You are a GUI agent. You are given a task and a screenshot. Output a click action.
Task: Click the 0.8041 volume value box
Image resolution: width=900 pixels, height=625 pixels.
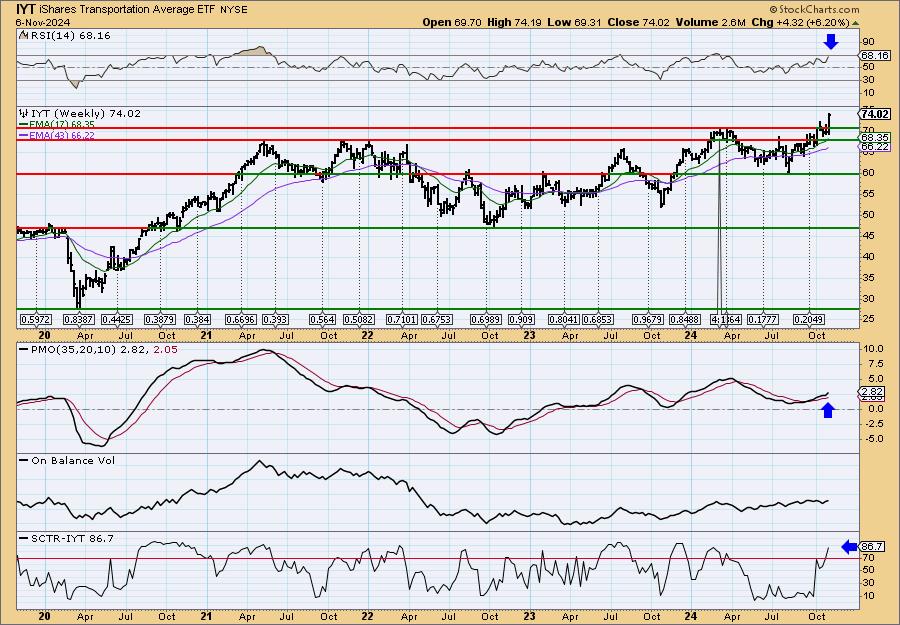[x=565, y=319]
